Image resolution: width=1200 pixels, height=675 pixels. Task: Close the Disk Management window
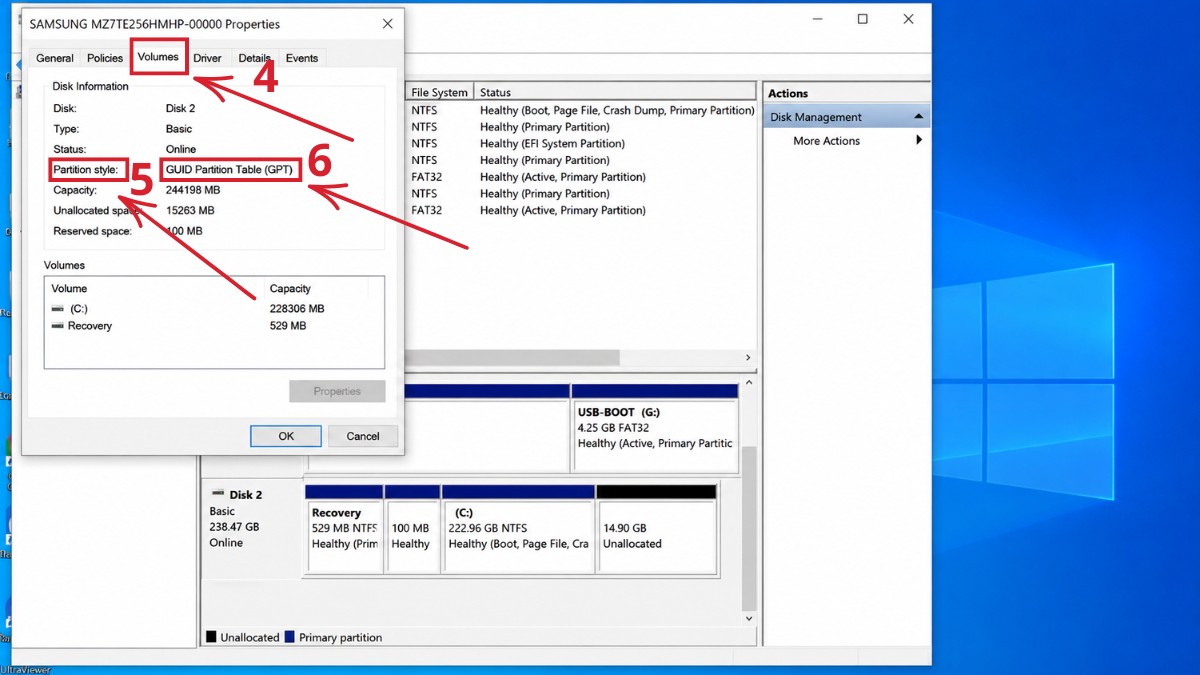[x=908, y=19]
